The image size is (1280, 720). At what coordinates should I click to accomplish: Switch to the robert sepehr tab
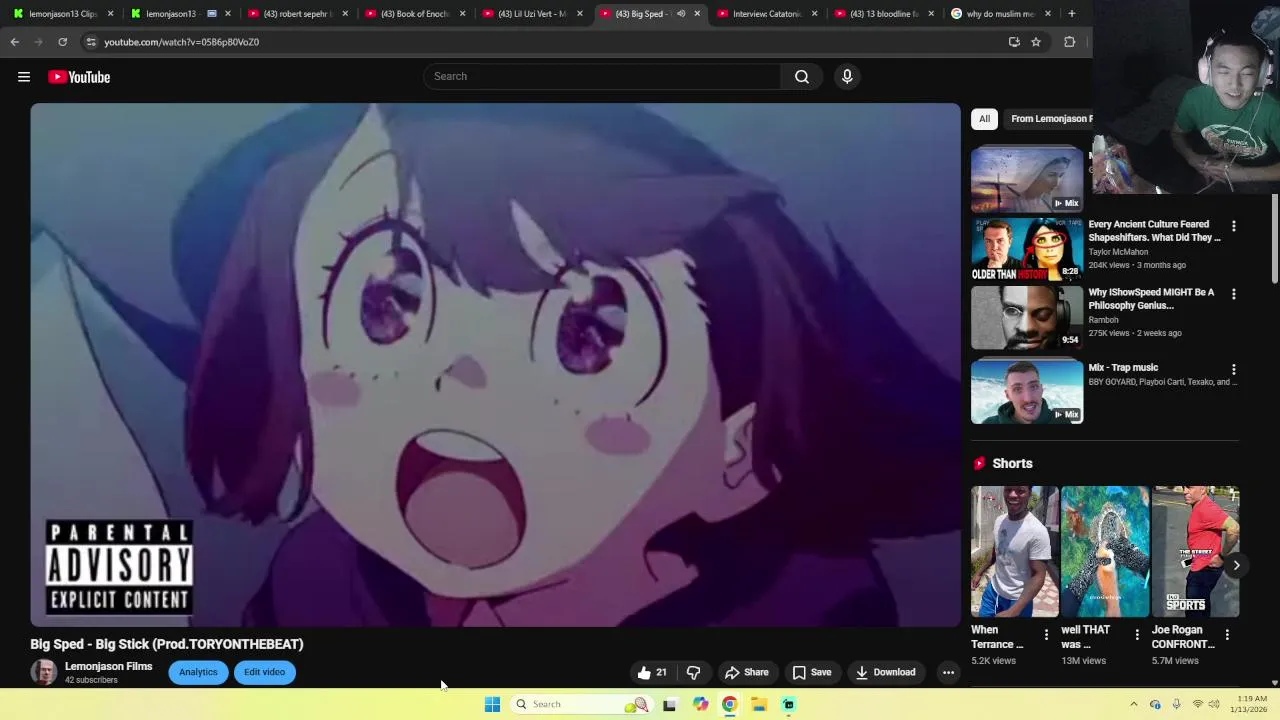click(x=297, y=14)
